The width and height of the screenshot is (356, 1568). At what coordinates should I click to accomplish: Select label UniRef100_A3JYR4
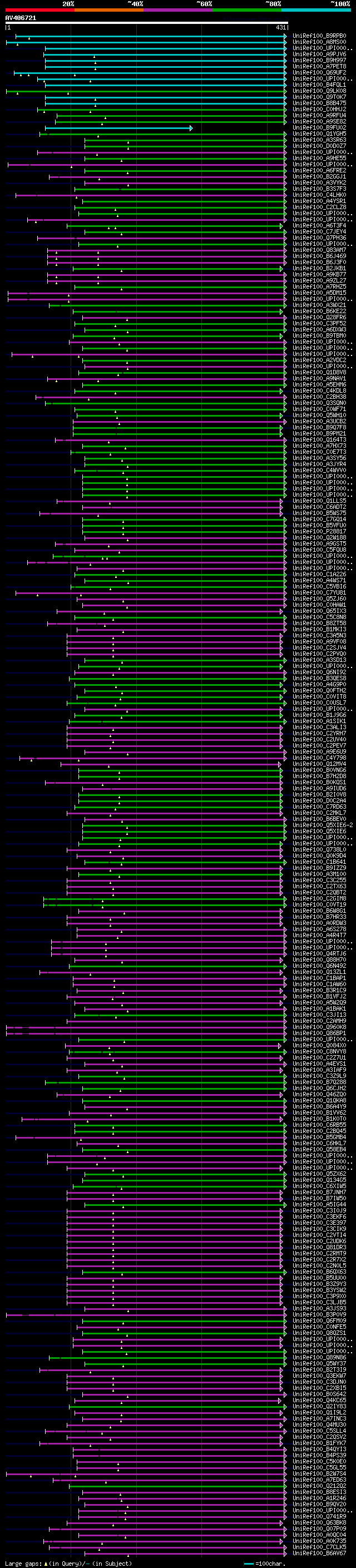[x=319, y=464]
